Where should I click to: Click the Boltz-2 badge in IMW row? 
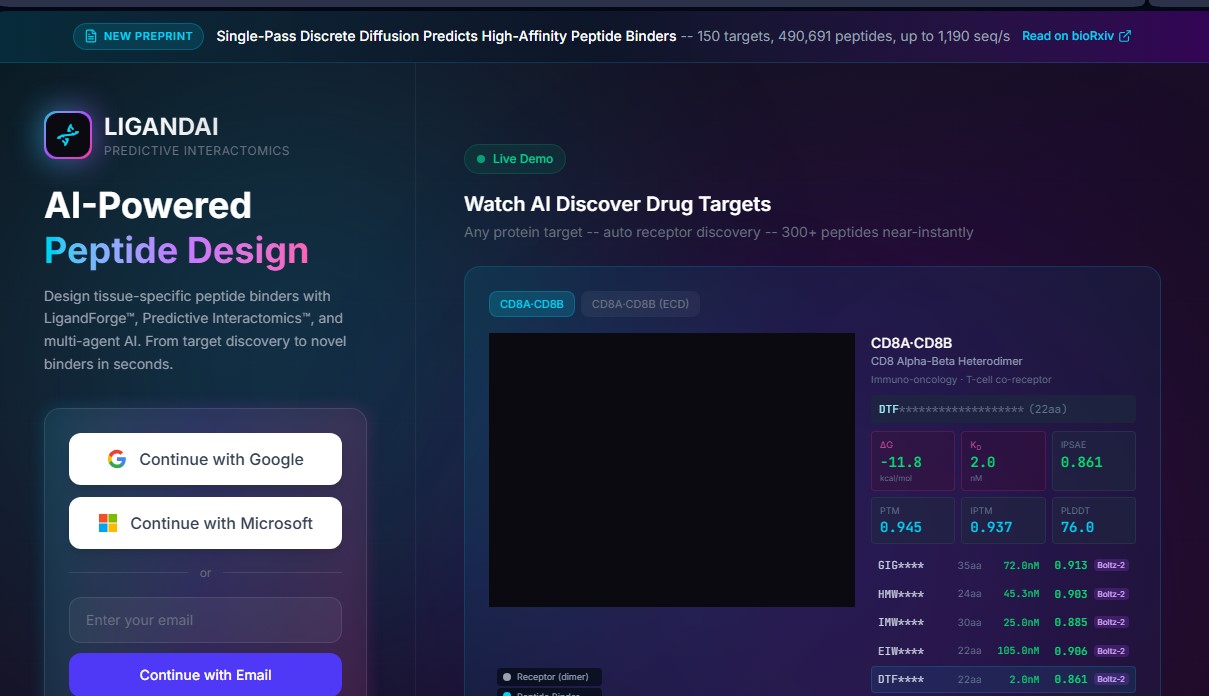pyautogui.click(x=1112, y=622)
